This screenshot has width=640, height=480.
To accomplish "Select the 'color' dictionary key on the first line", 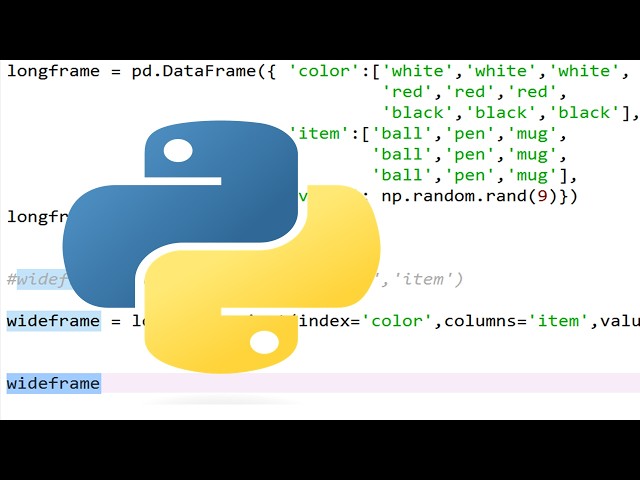I will 325,71.
